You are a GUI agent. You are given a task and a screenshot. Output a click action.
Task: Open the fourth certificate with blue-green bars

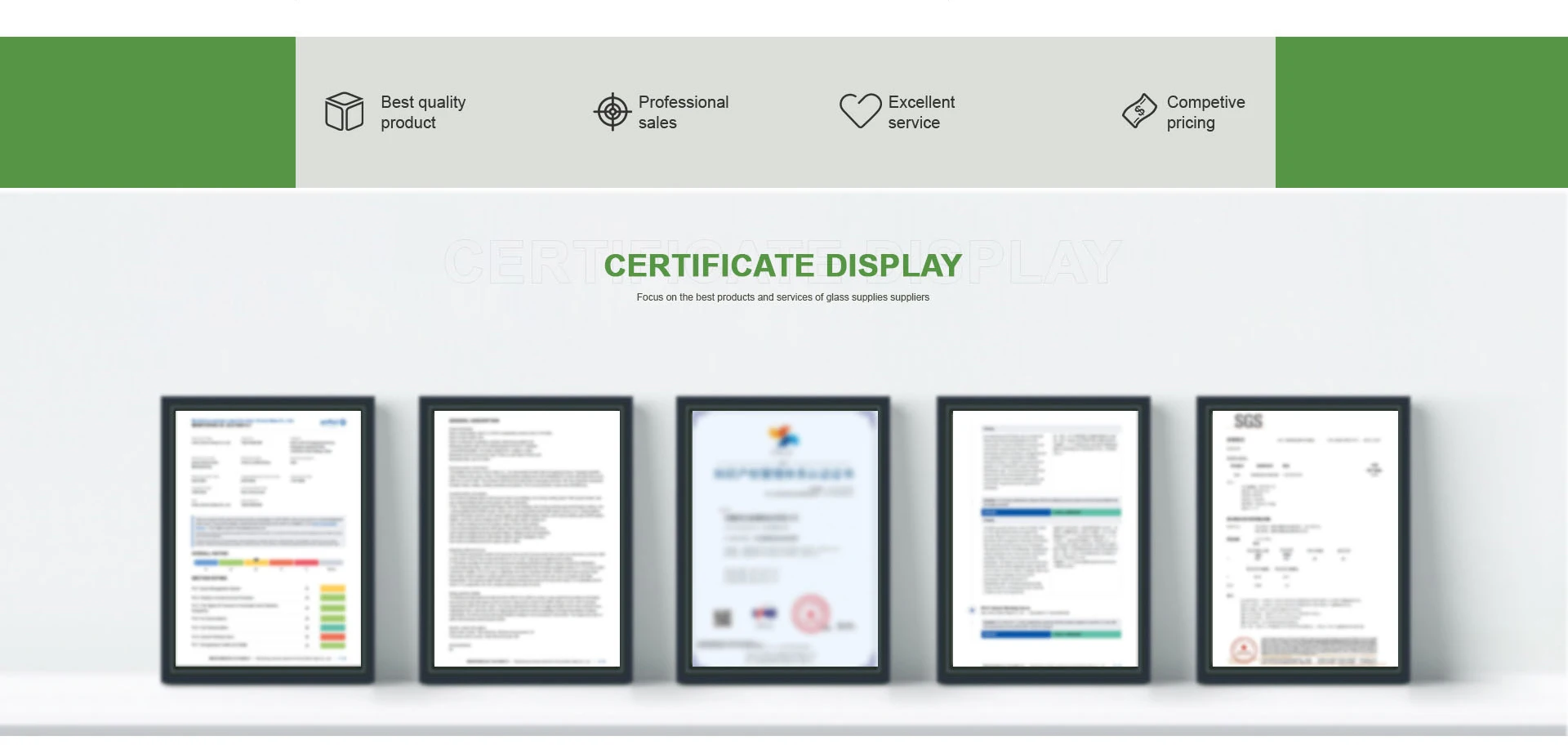[1044, 539]
